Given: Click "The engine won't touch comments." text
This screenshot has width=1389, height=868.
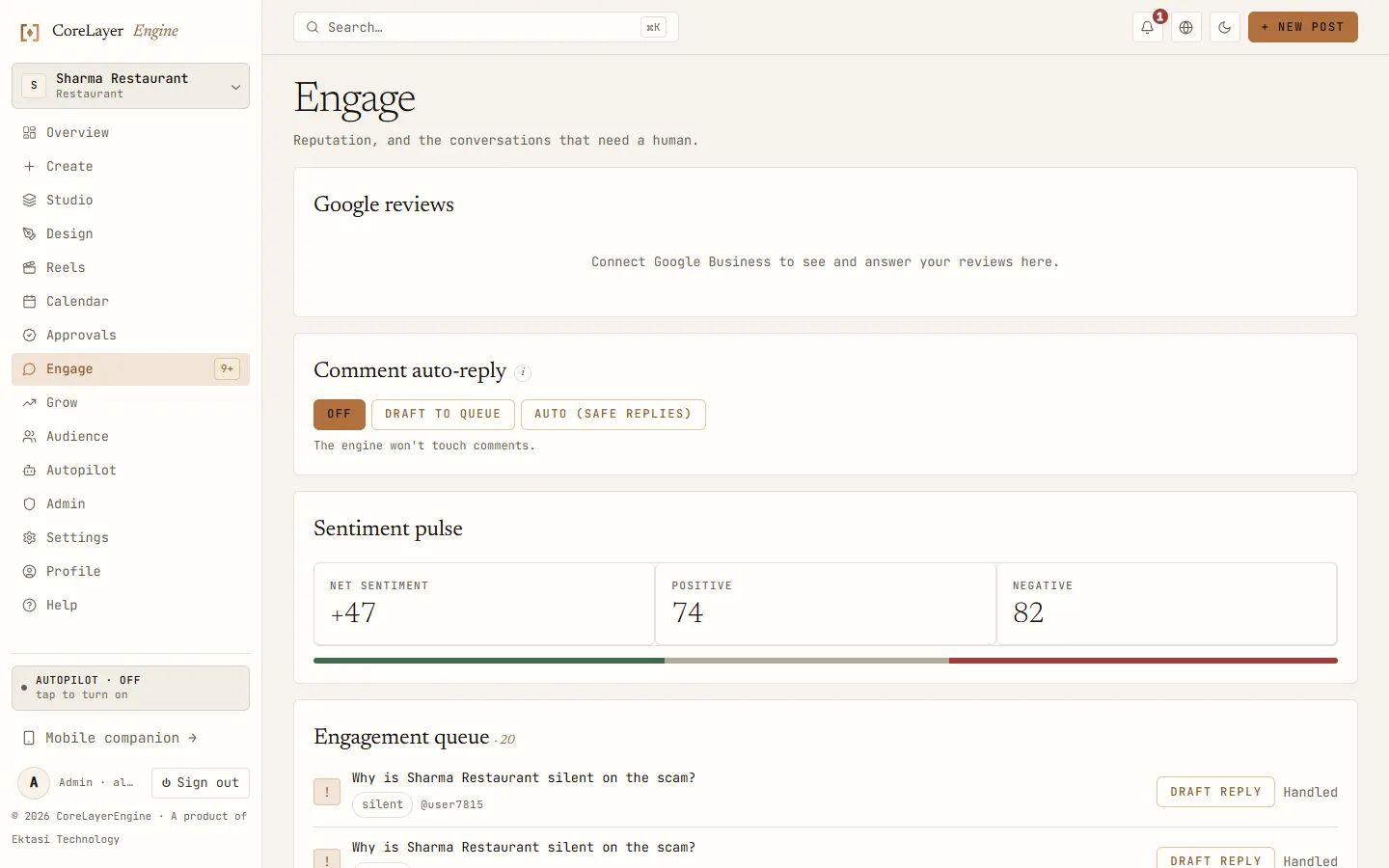Looking at the screenshot, I should click(424, 446).
